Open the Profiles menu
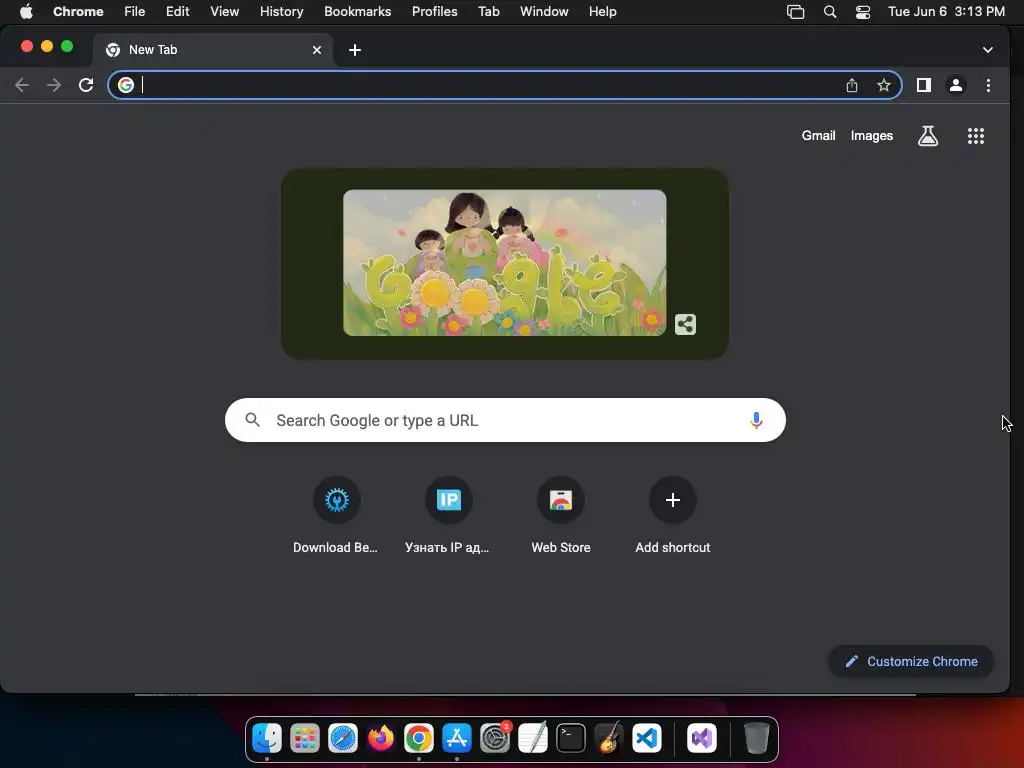 click(x=434, y=12)
